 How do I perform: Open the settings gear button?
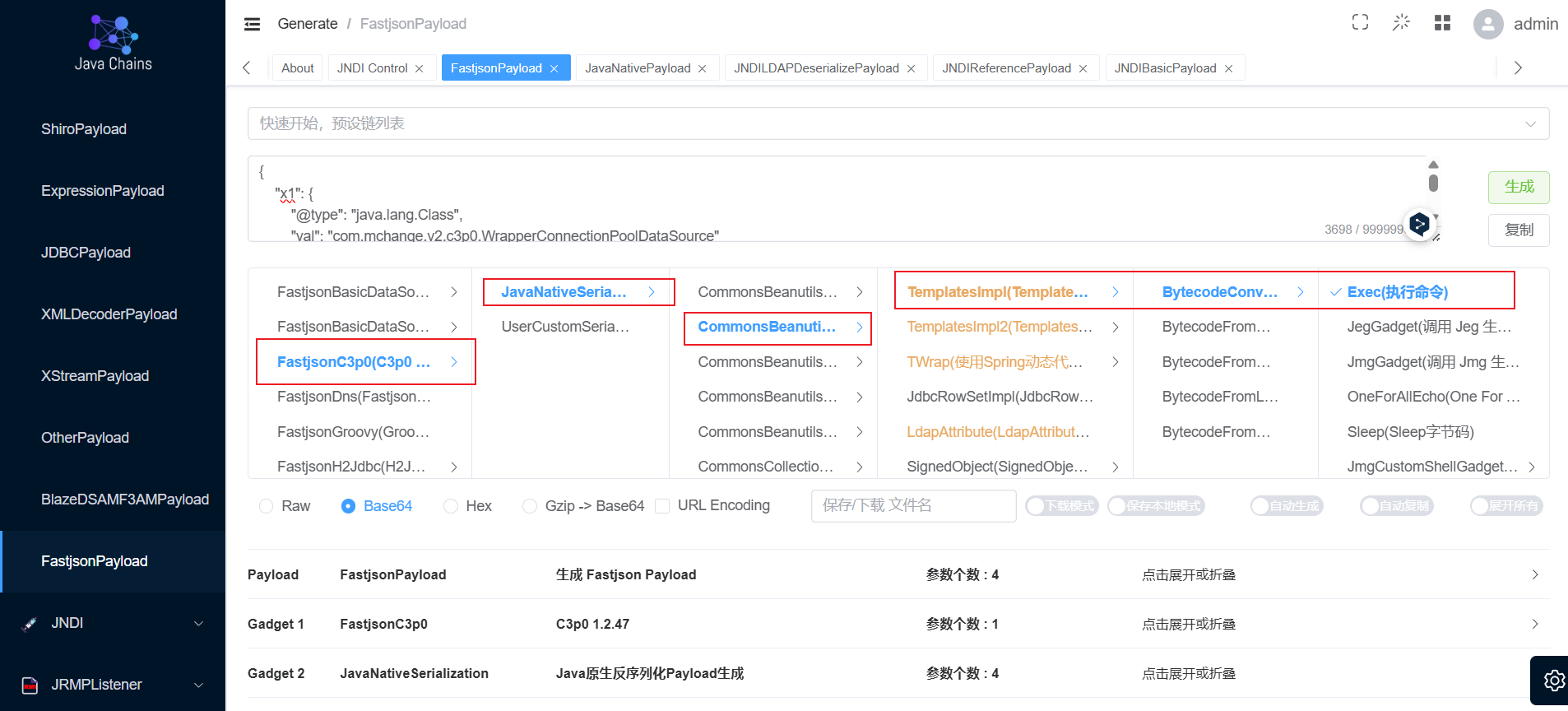point(1553,681)
